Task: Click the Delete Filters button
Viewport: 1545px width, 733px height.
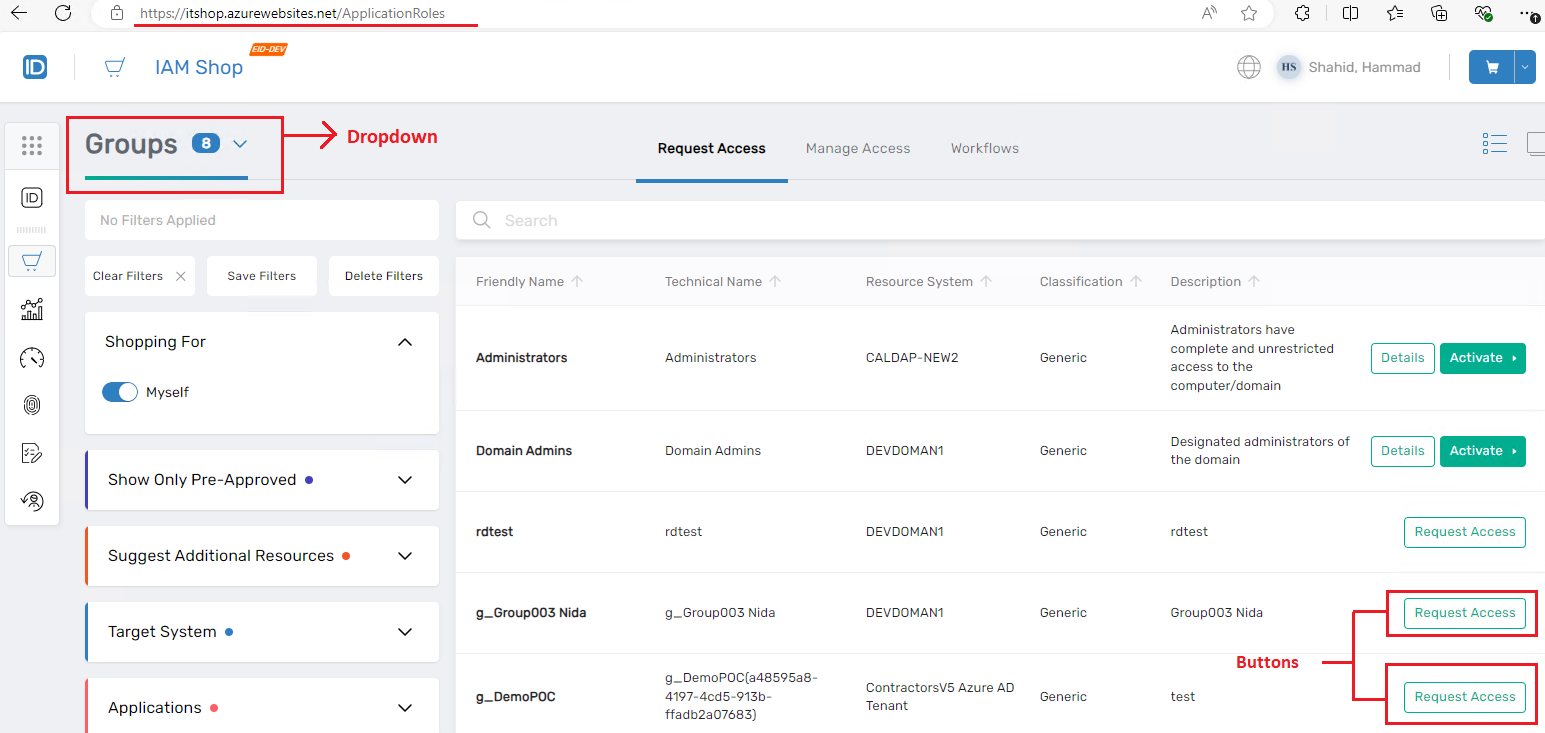Action: (384, 276)
